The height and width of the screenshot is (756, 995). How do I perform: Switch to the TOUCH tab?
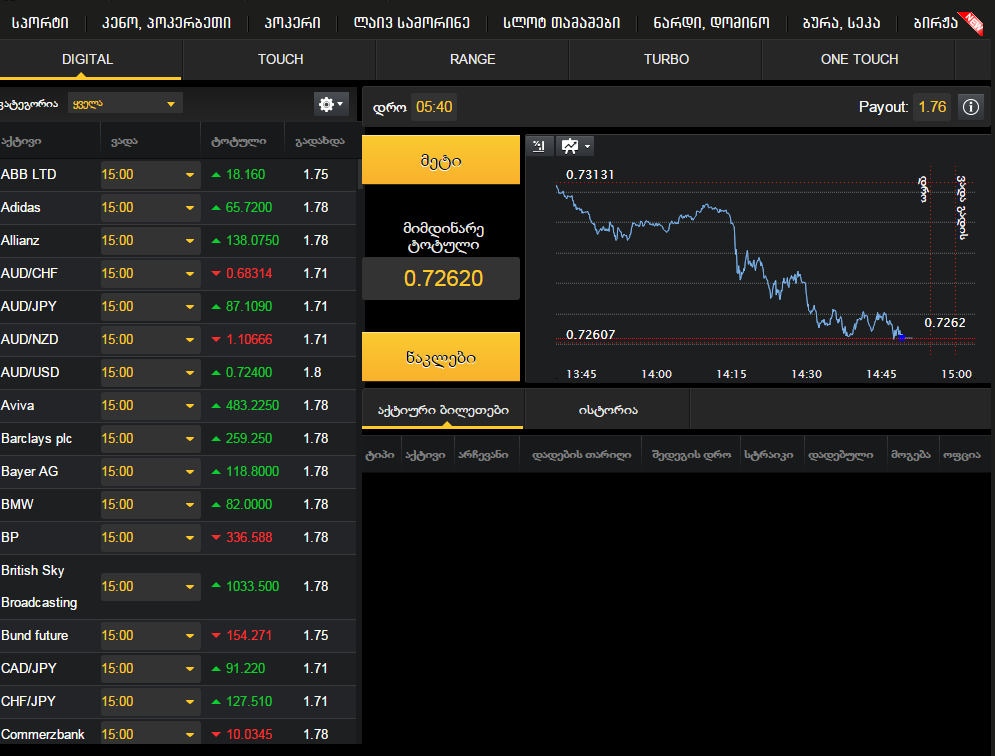(x=280, y=60)
